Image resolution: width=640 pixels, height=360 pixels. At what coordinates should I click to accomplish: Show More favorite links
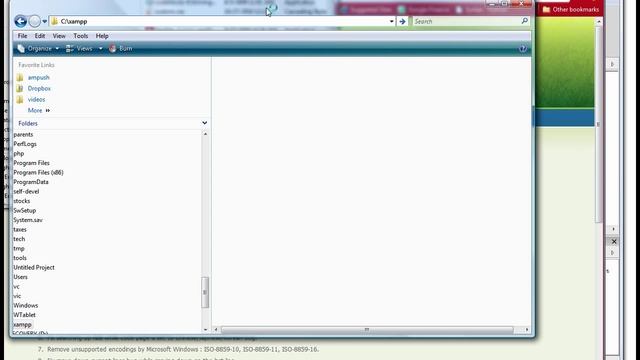(38, 111)
